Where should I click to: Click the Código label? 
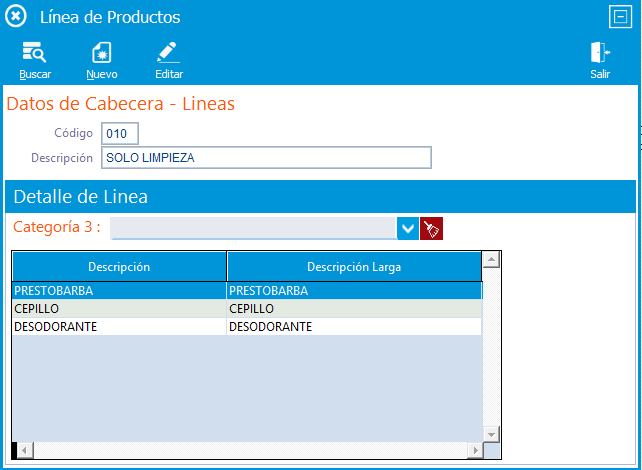(x=74, y=133)
